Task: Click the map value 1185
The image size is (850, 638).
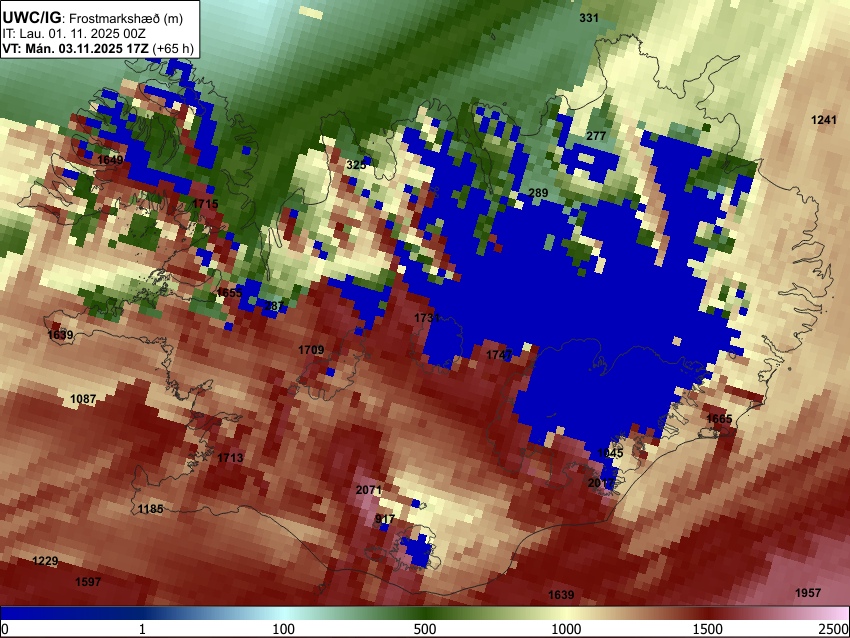Action: pos(150,510)
